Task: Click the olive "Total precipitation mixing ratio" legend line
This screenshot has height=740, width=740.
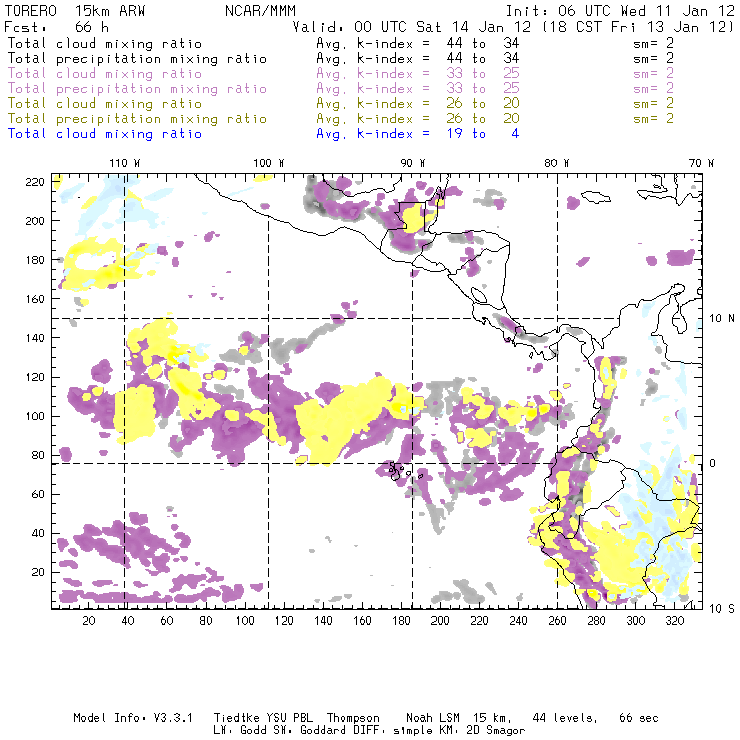Action: pyautogui.click(x=137, y=118)
